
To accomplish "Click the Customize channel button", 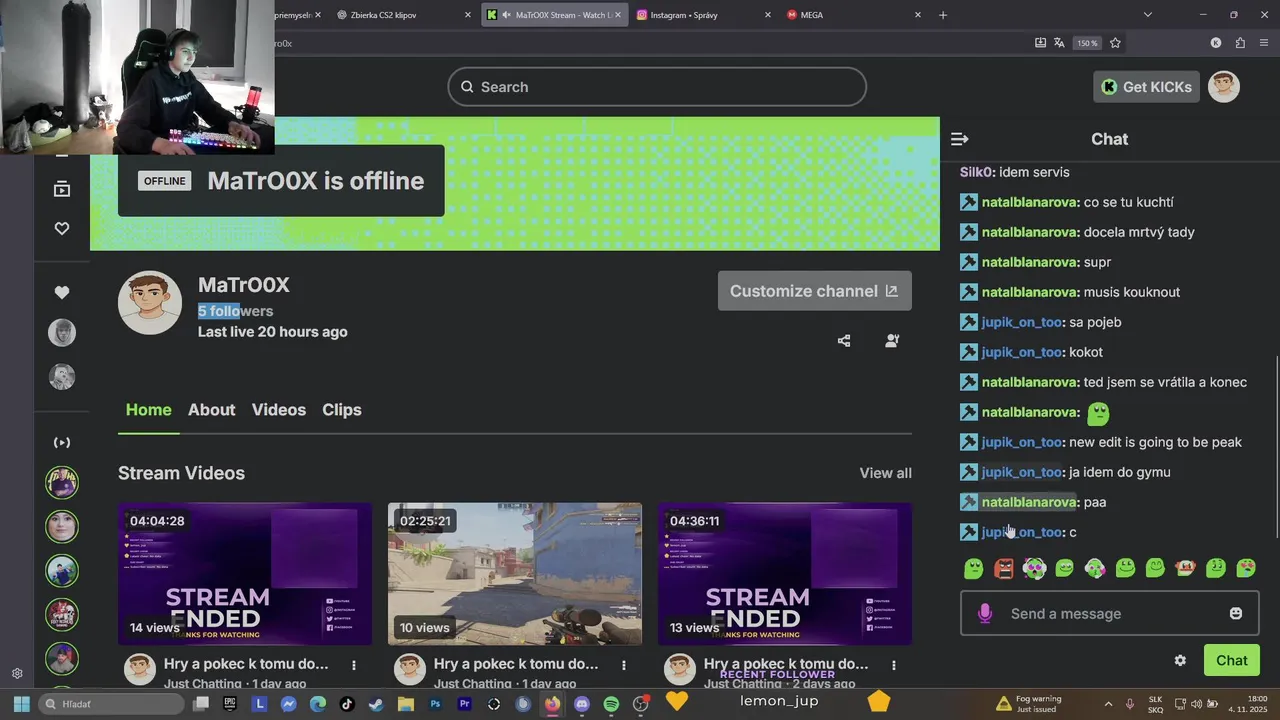I will (x=815, y=291).
